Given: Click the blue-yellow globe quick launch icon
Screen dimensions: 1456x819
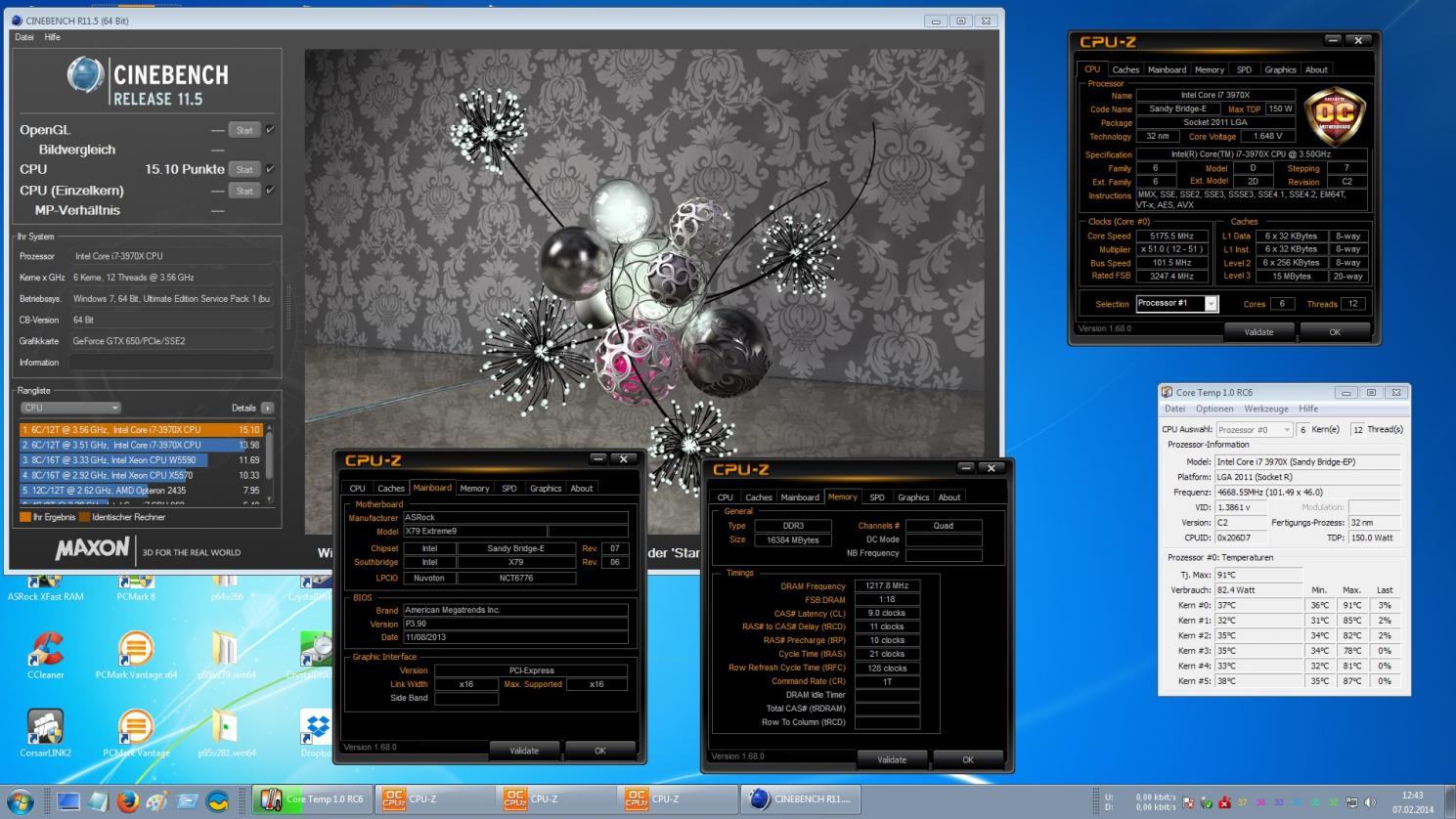Looking at the screenshot, I should click(x=217, y=801).
